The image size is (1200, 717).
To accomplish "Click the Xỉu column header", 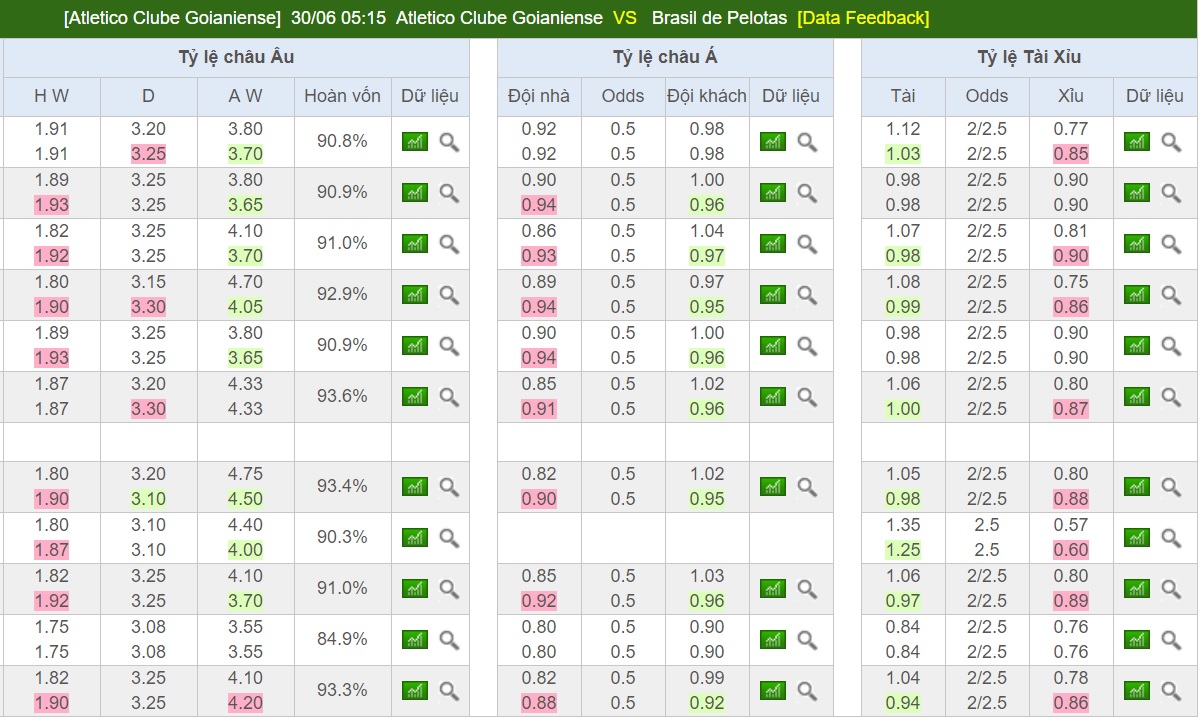I will tap(1071, 96).
